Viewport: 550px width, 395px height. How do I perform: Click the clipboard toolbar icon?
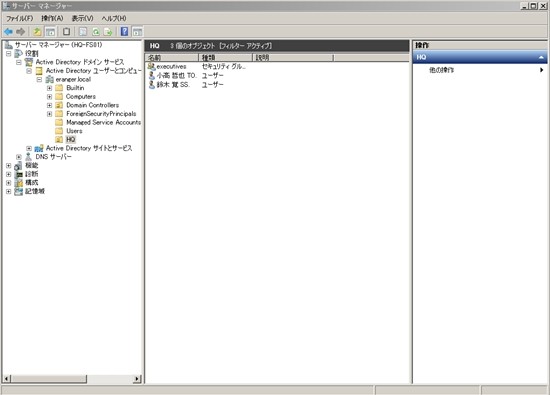pos(66,32)
